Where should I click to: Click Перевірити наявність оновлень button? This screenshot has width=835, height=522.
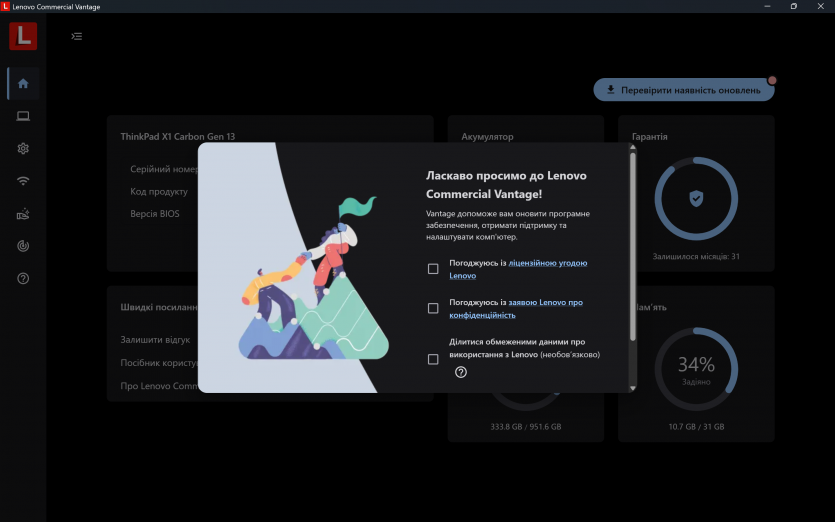tap(684, 90)
